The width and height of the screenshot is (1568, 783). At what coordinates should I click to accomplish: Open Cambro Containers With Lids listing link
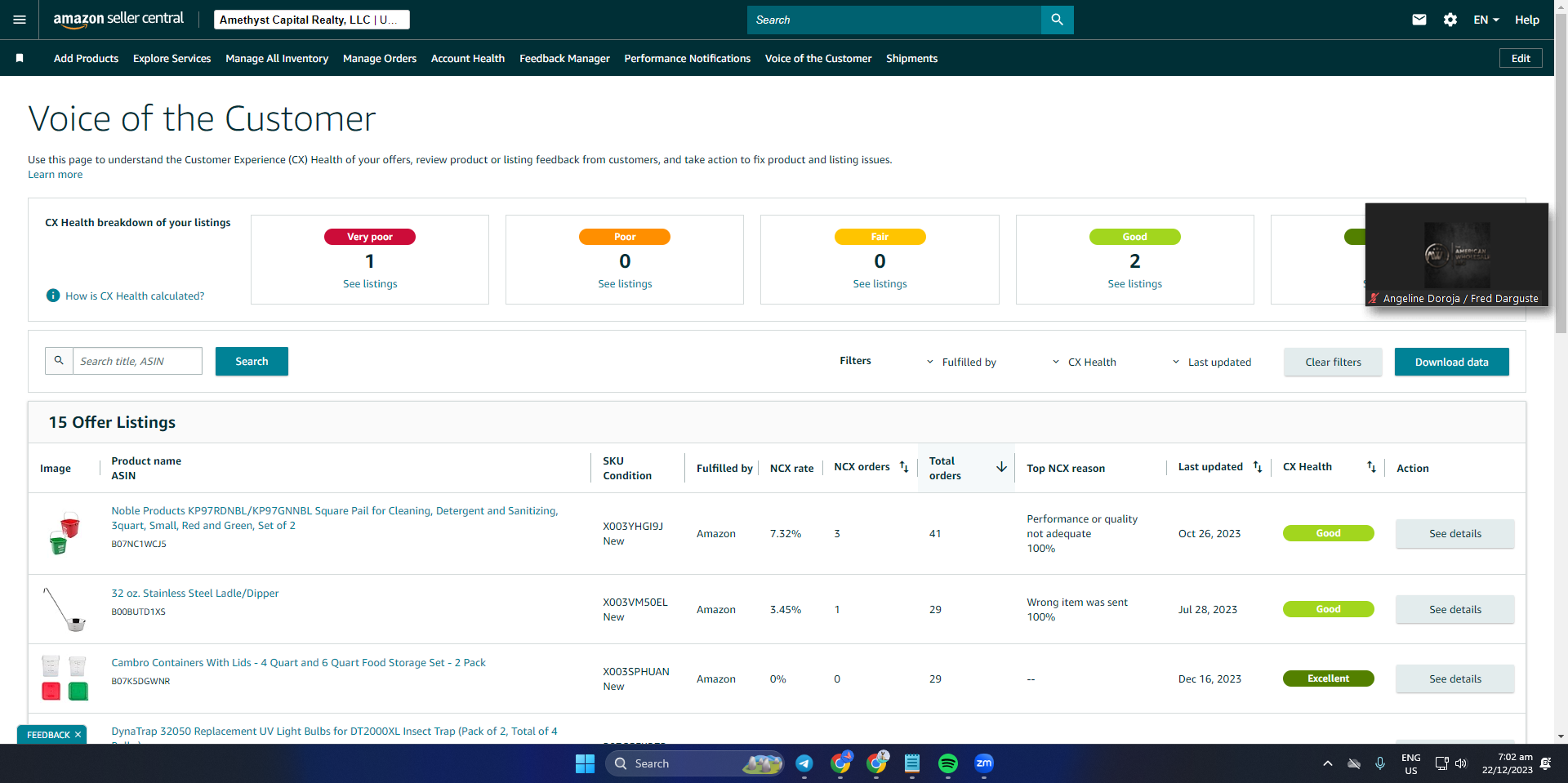[298, 662]
